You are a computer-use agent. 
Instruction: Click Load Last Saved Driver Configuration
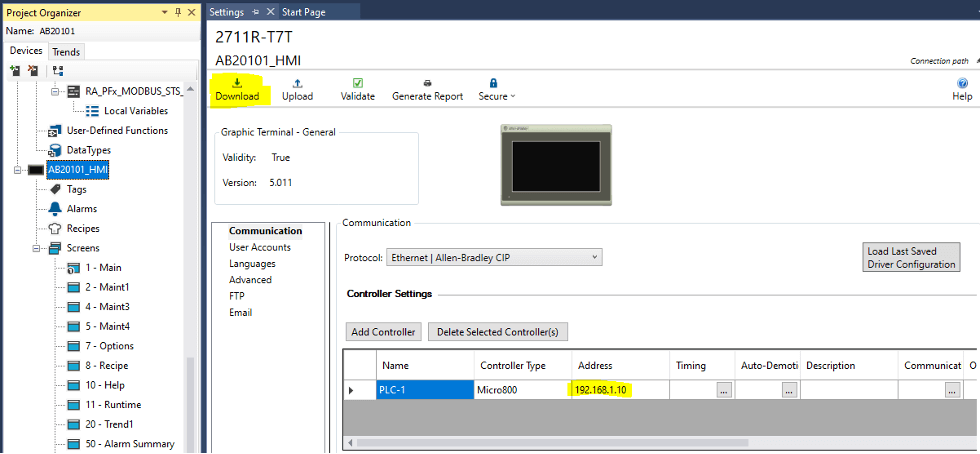tap(911, 257)
